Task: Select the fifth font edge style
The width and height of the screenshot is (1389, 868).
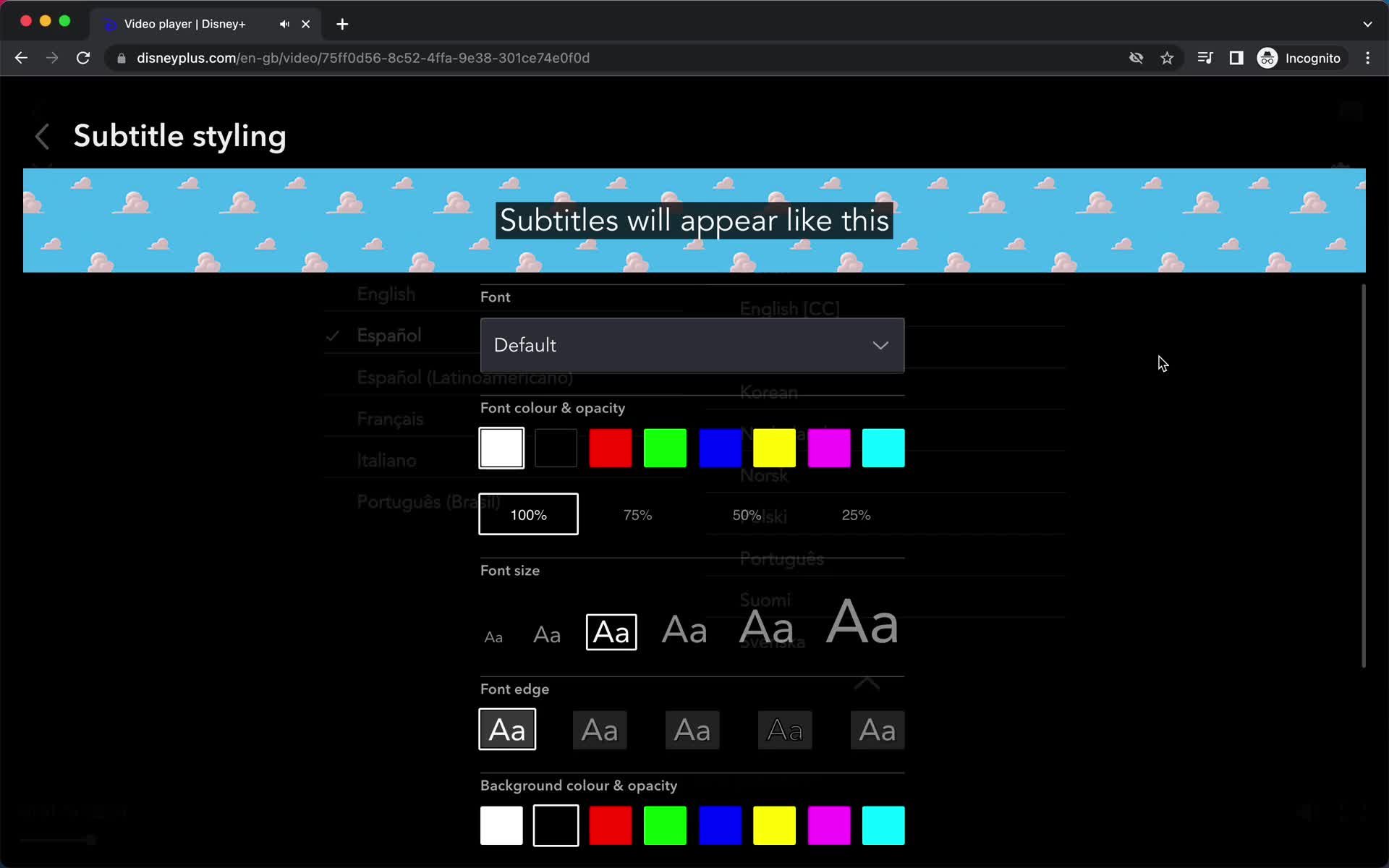Action: [878, 730]
